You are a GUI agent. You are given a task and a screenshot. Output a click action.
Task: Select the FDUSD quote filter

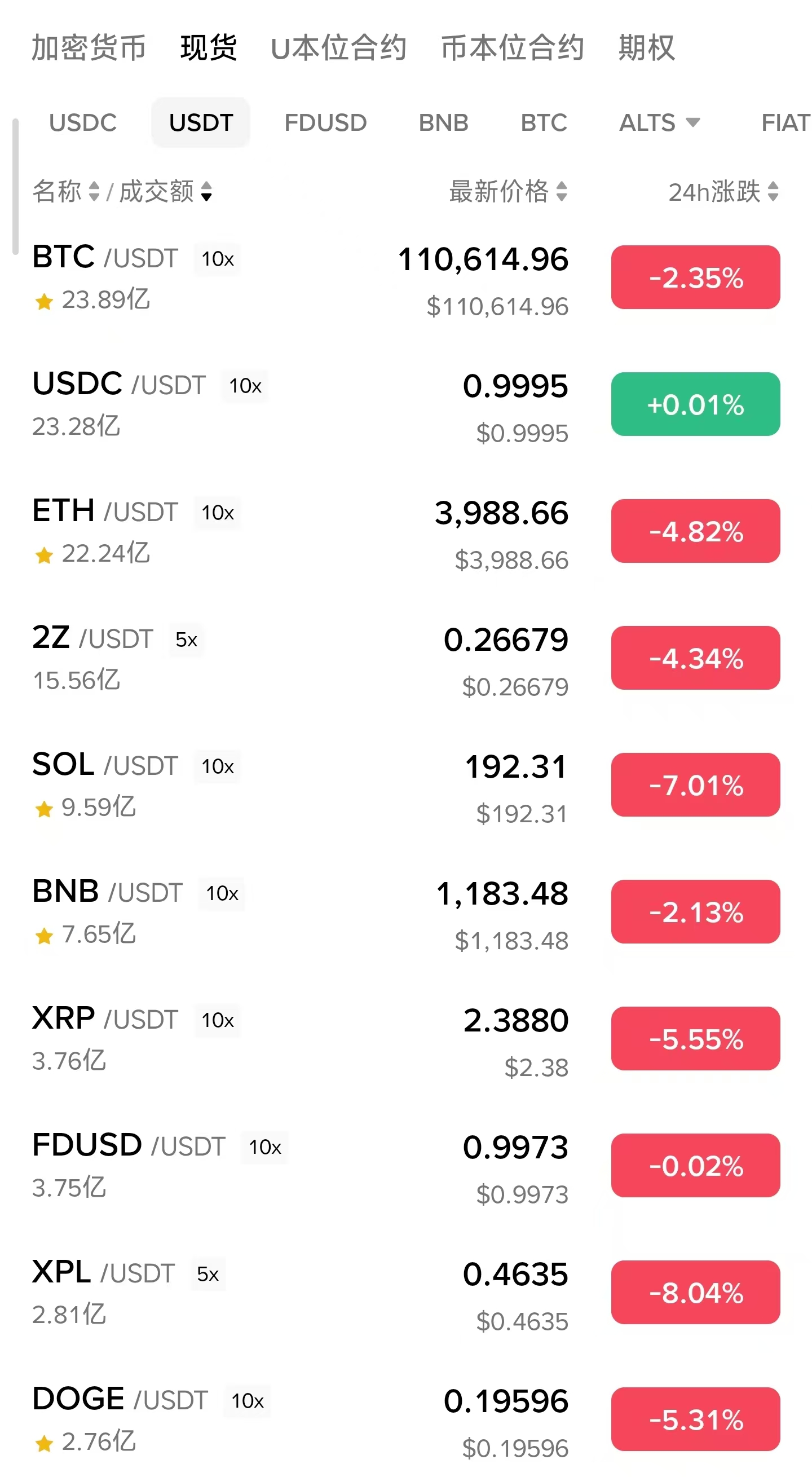click(x=325, y=123)
